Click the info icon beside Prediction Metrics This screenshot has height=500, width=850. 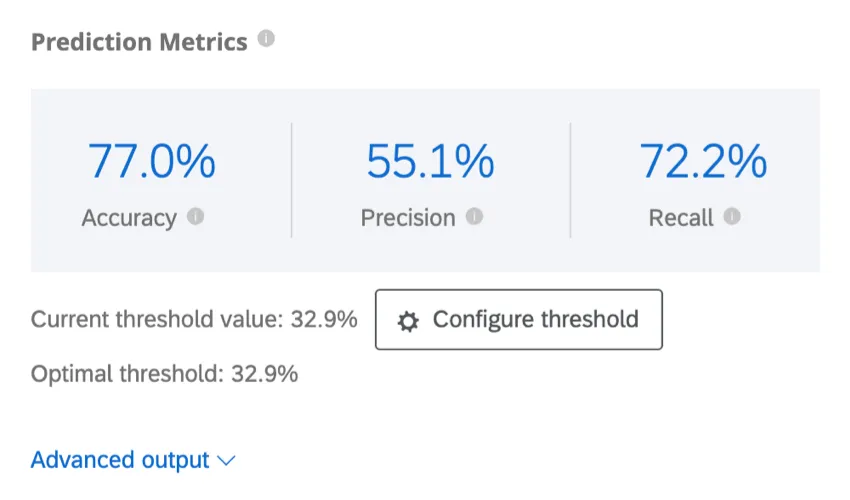[265, 40]
